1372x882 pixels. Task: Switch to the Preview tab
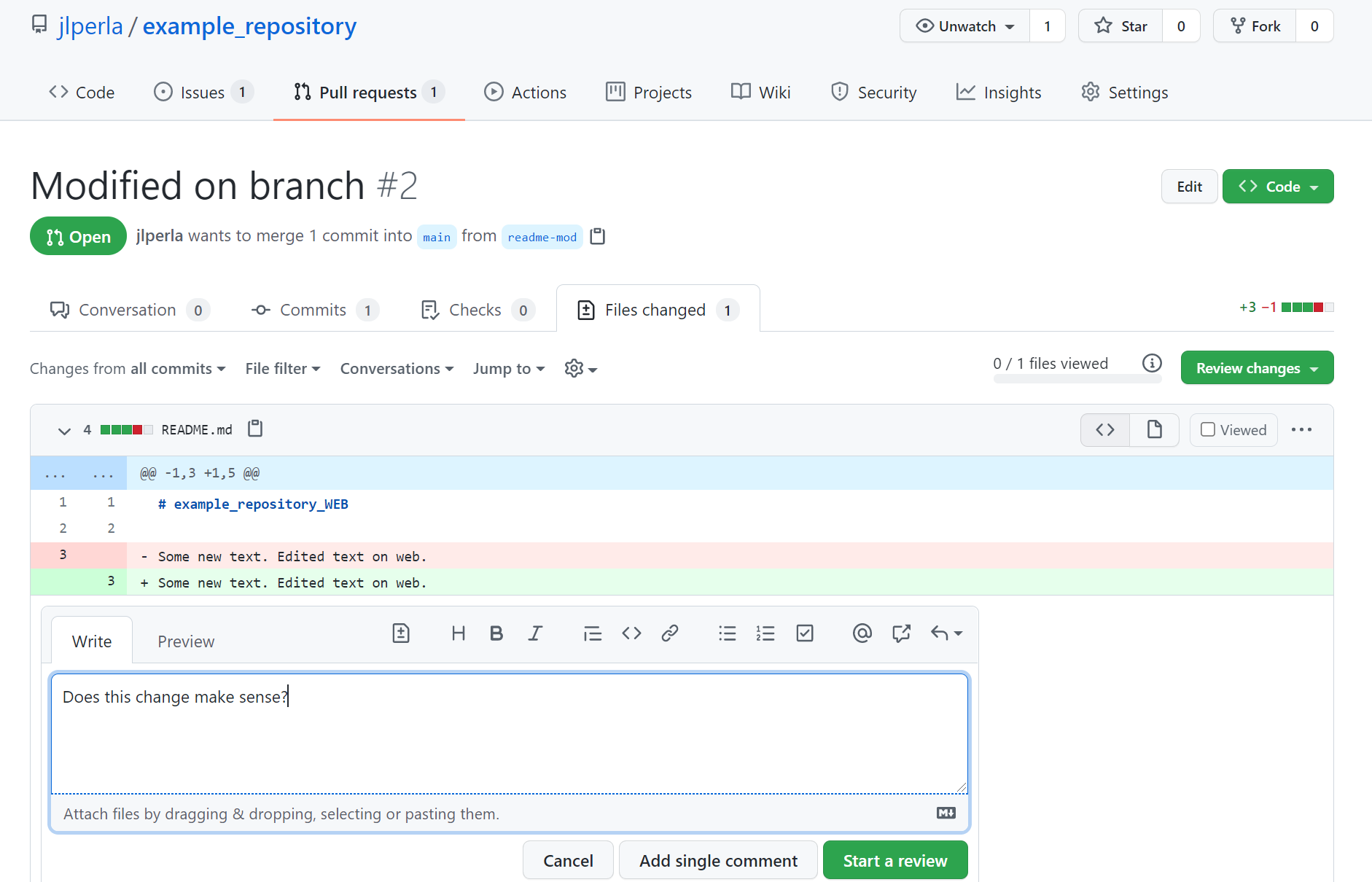click(x=186, y=641)
